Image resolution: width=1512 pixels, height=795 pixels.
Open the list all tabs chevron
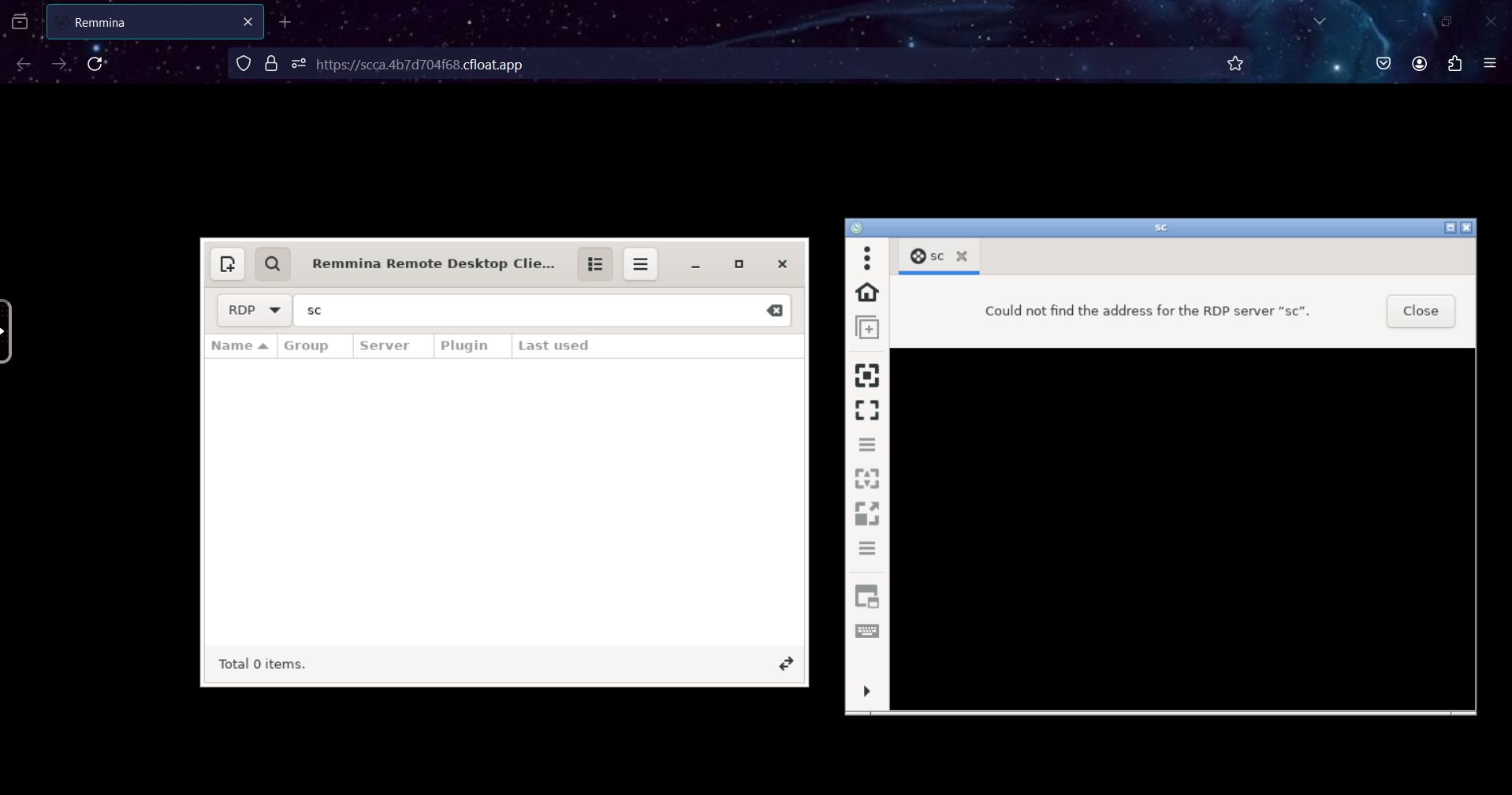[1320, 21]
